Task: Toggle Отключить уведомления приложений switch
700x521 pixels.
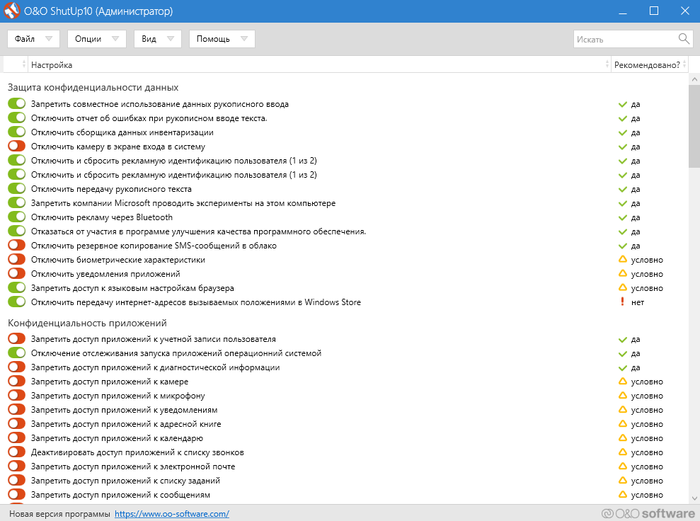Action: coord(17,273)
